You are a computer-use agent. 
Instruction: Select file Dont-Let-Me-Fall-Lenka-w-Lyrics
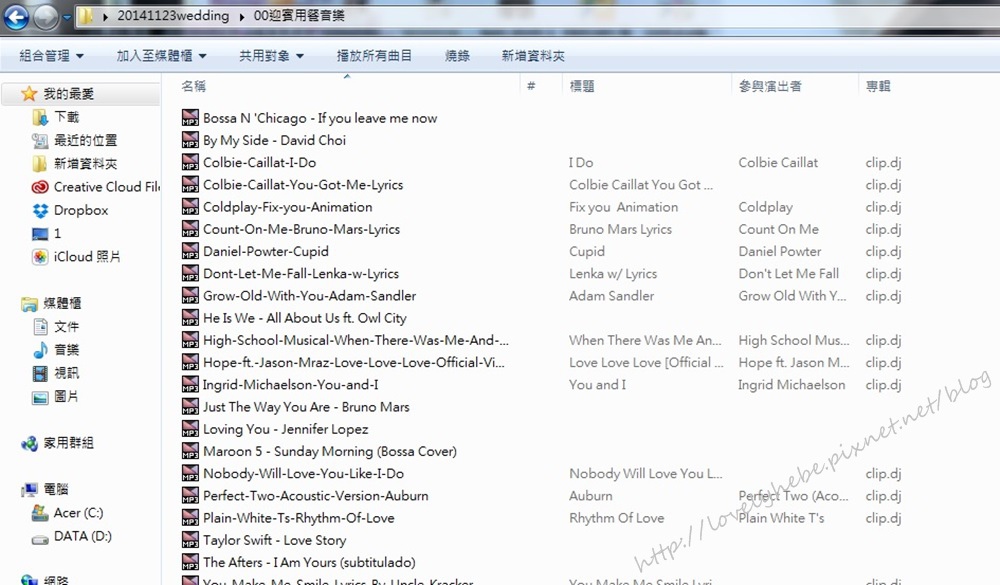click(300, 273)
